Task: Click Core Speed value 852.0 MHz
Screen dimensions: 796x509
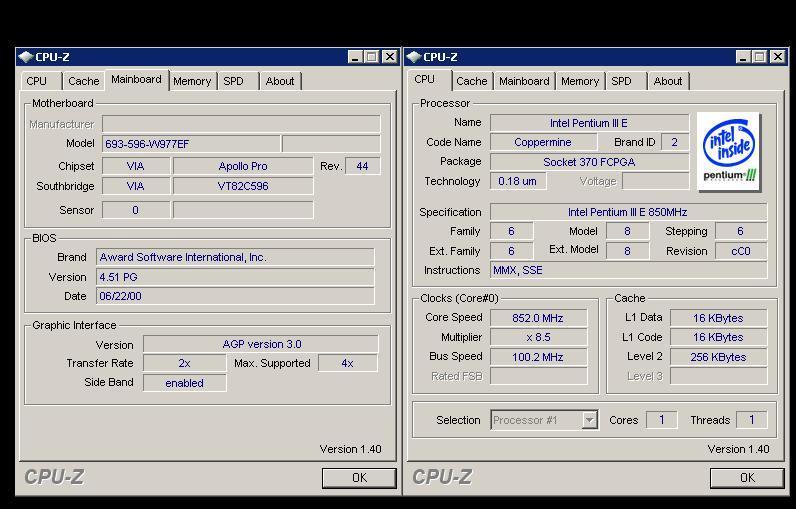Action: point(538,318)
